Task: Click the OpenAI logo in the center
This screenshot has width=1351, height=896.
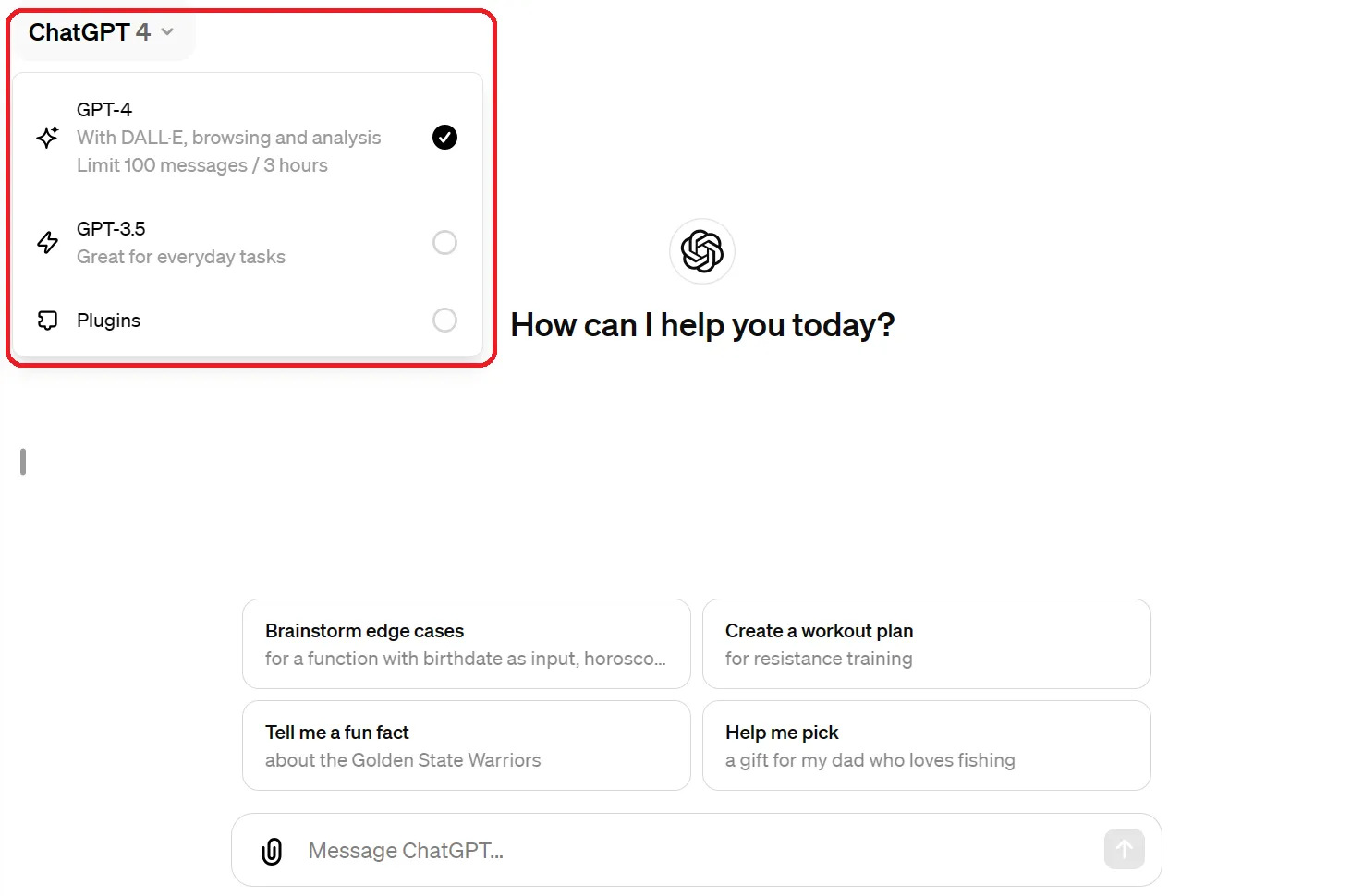Action: [701, 251]
